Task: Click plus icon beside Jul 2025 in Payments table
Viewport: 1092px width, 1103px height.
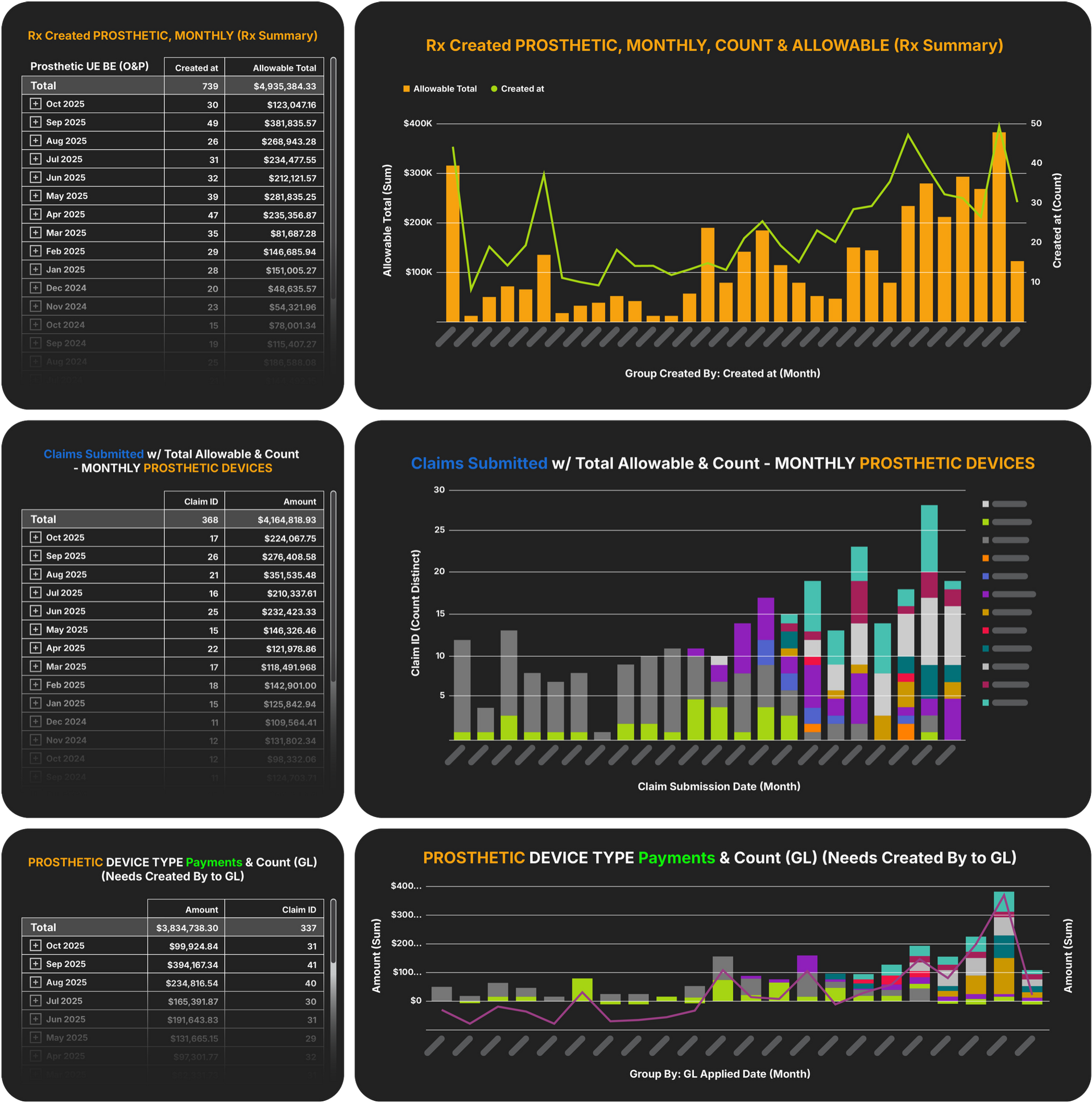Action: tap(35, 1001)
